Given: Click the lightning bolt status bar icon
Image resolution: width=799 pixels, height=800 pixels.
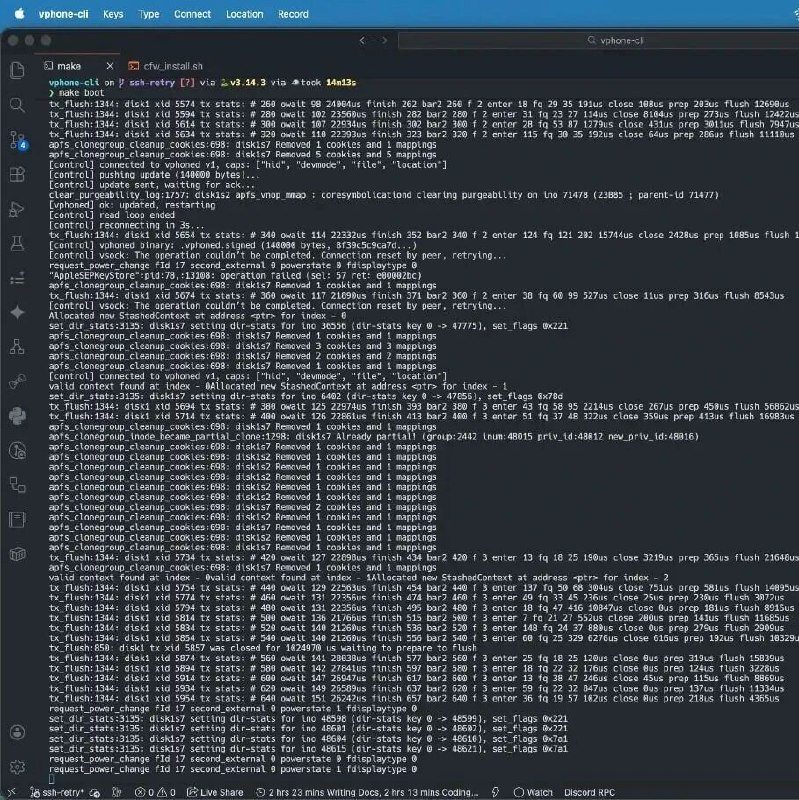Looking at the screenshot, I should click(x=495, y=792).
